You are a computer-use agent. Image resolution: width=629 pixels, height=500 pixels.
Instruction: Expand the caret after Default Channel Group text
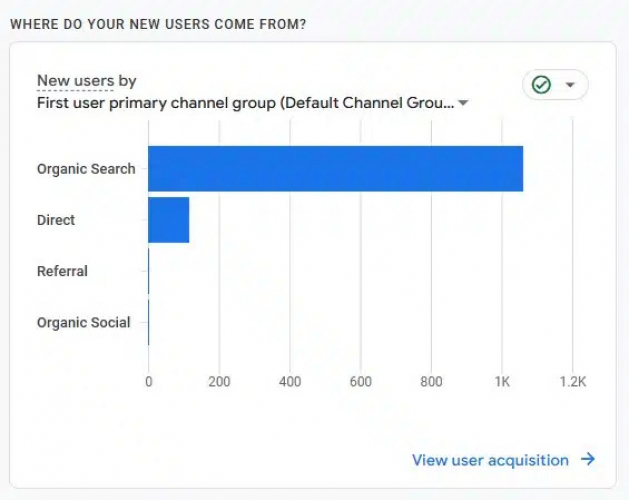click(x=463, y=103)
